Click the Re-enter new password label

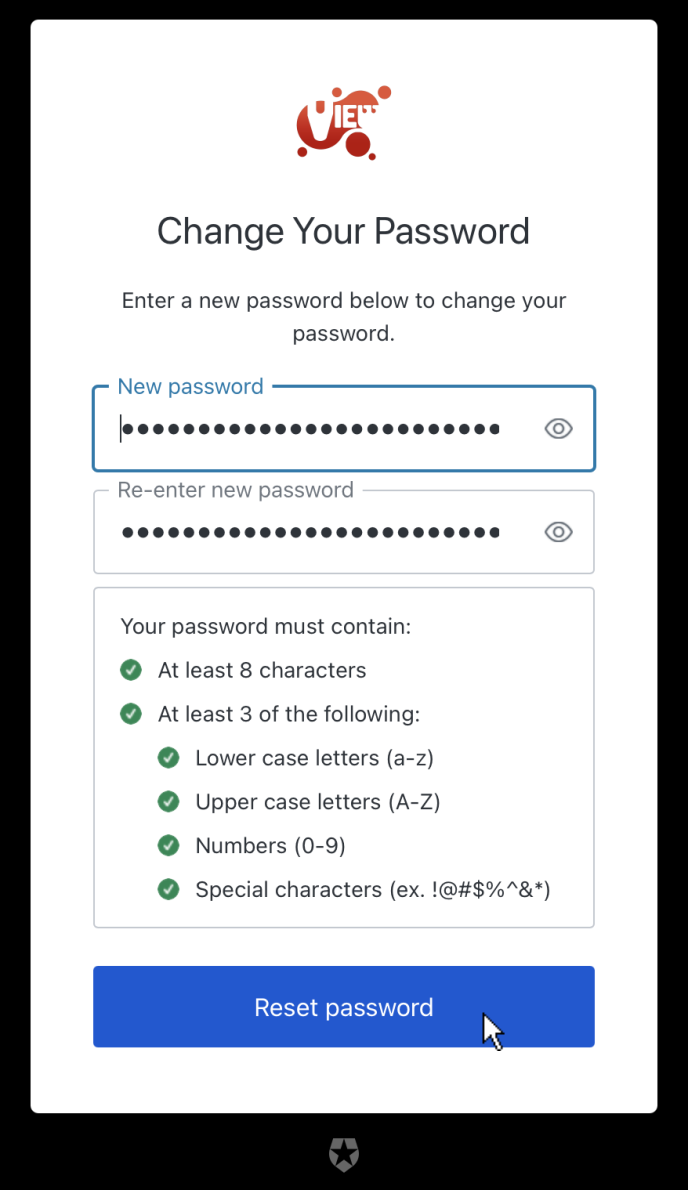coord(236,490)
